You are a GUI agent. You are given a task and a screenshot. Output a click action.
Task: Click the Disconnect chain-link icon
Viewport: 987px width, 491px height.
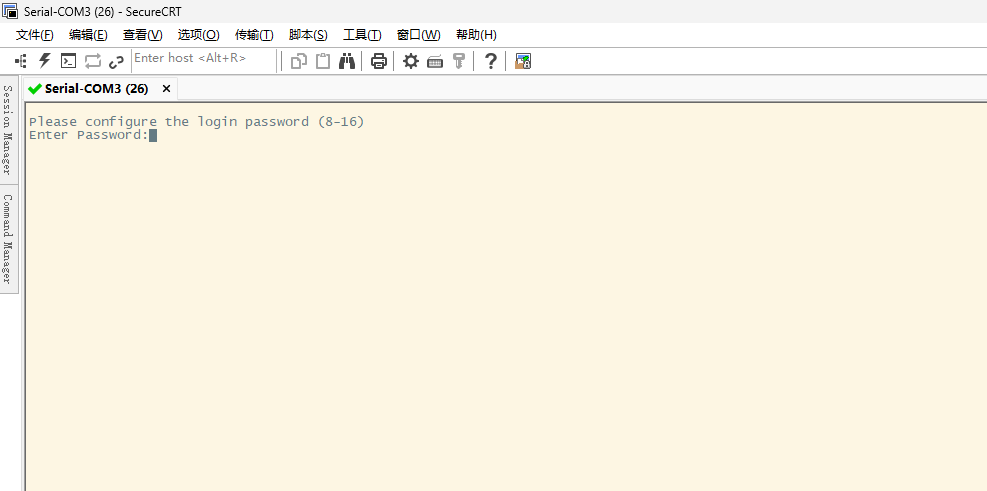pyautogui.click(x=116, y=62)
